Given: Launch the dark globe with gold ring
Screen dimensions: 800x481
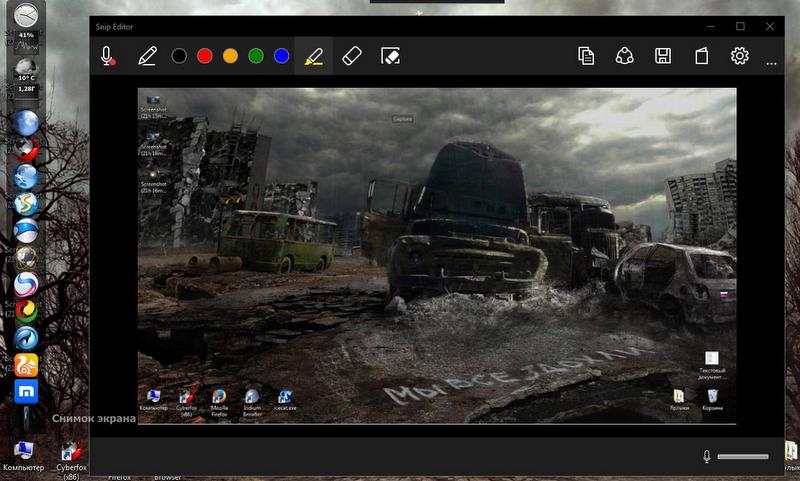Looking at the screenshot, I should [26, 257].
